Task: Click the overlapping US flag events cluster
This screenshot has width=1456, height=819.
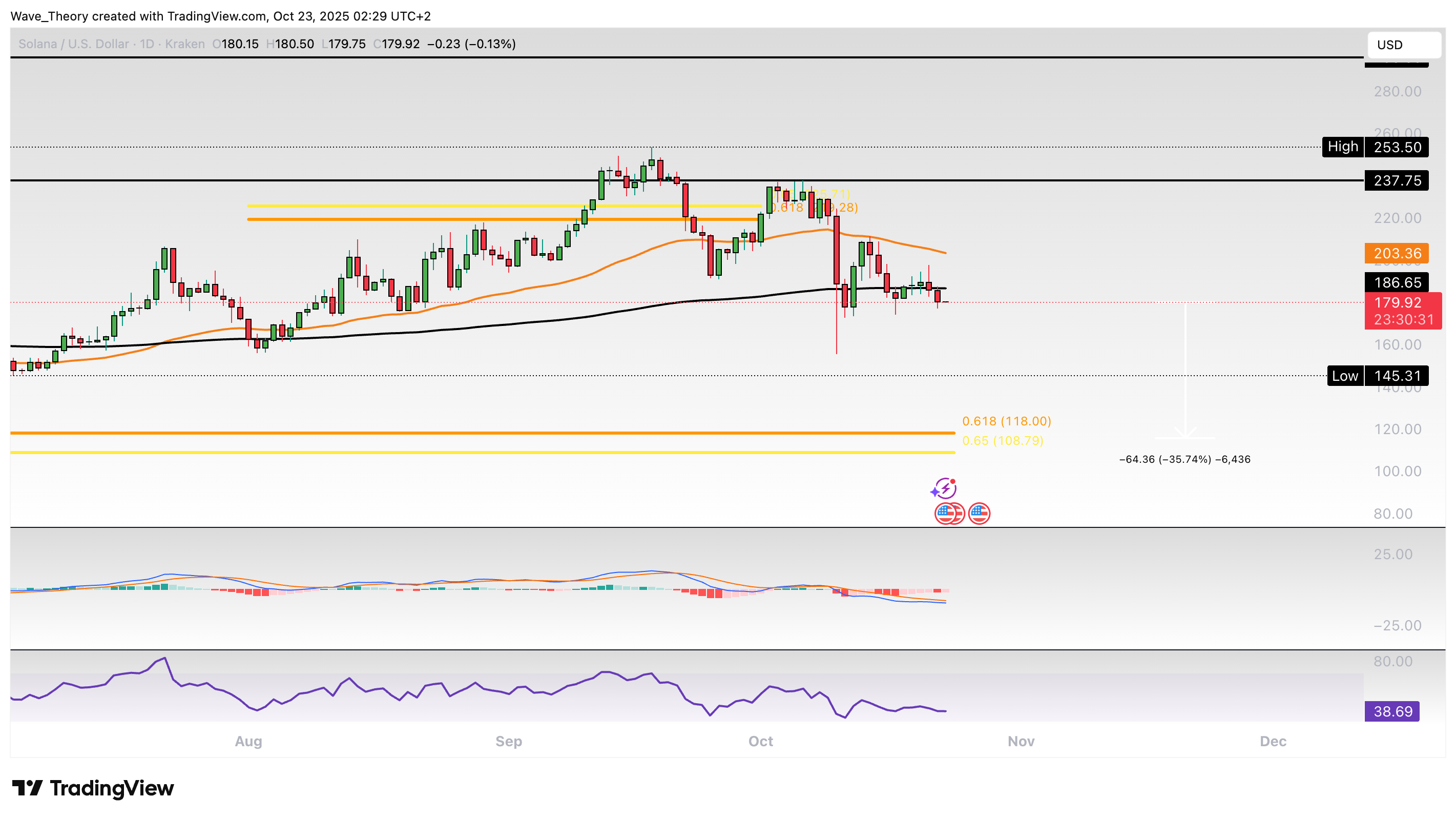Action: pyautogui.click(x=950, y=514)
